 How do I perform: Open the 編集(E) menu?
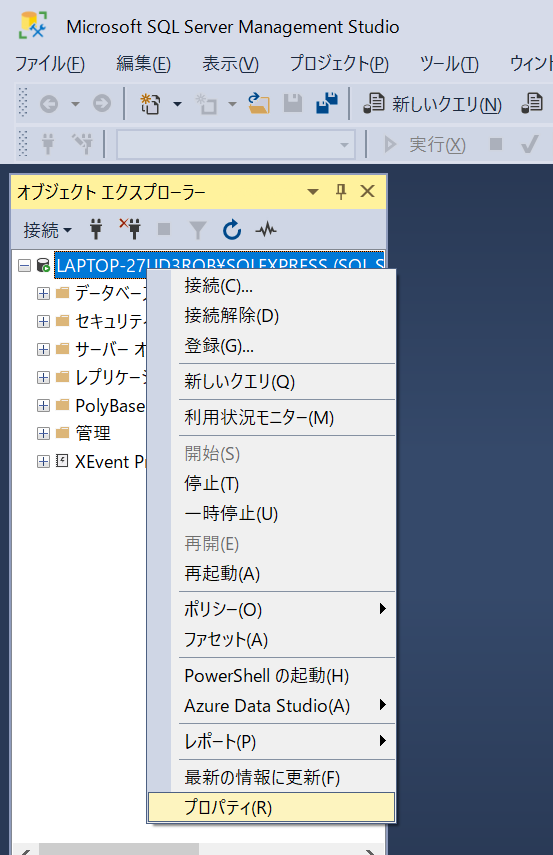tap(143, 64)
